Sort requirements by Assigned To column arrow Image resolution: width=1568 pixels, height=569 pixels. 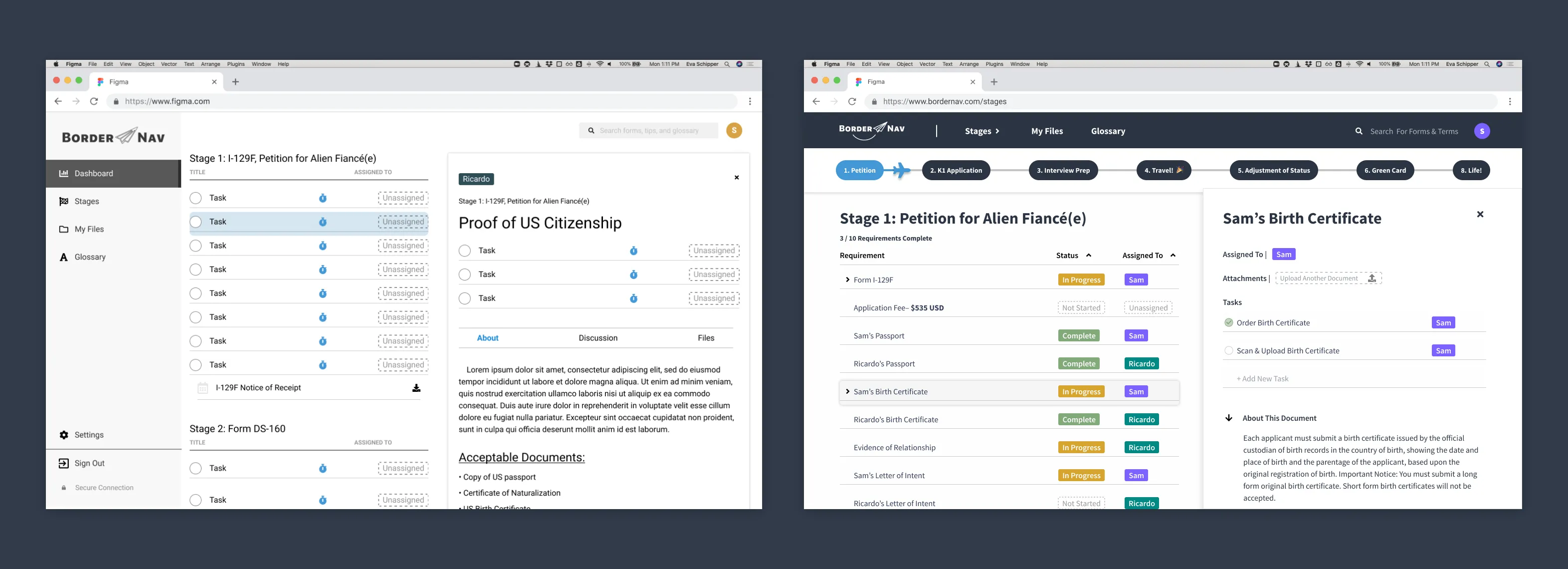tap(1173, 255)
